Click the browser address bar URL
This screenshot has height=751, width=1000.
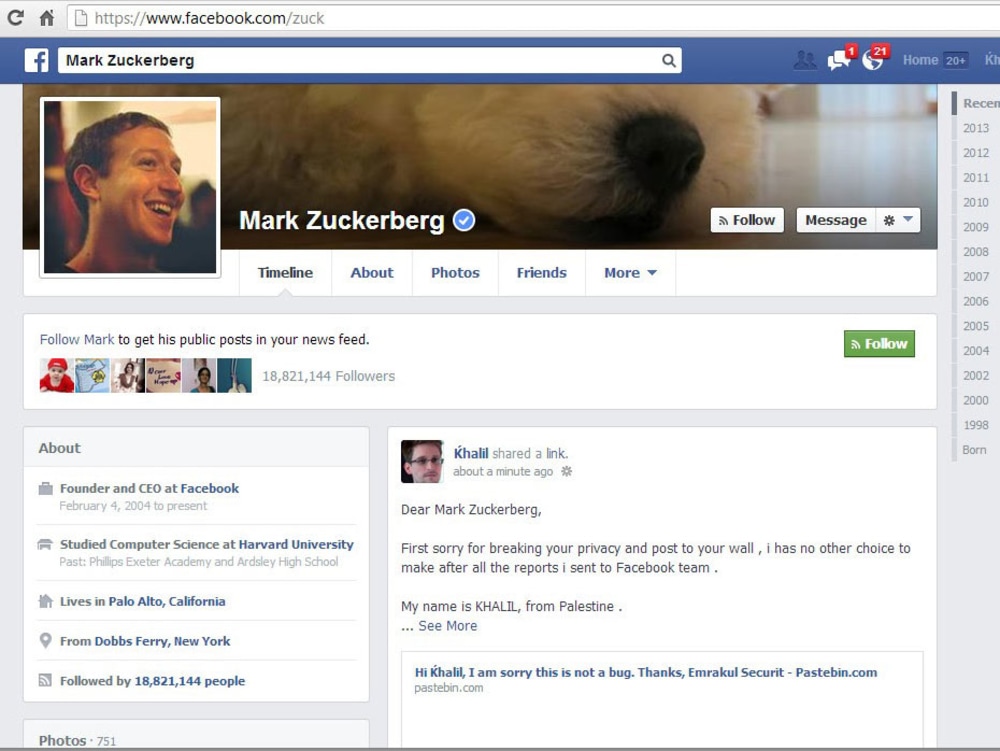209,18
